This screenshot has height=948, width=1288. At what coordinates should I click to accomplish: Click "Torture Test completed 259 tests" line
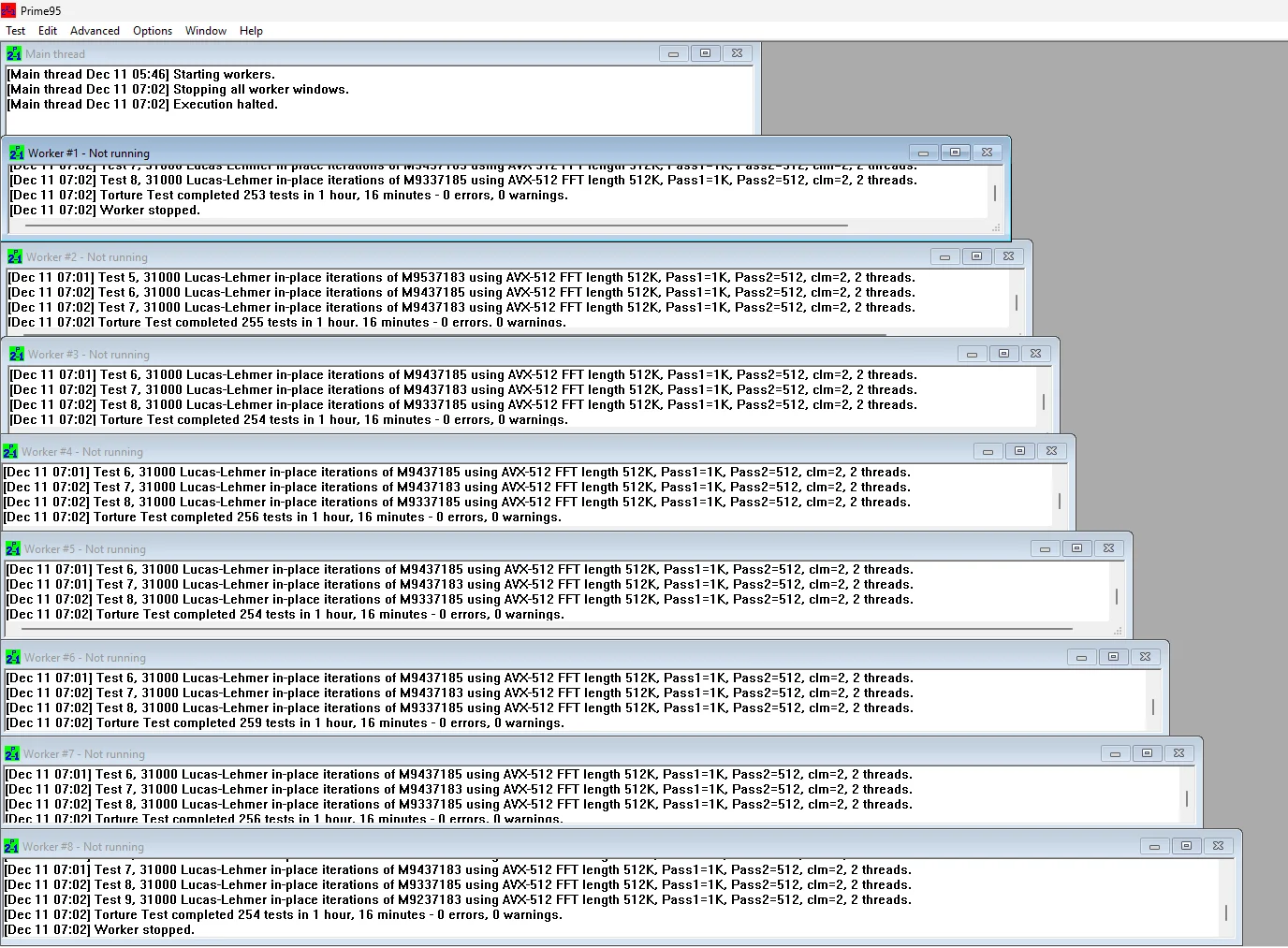tap(285, 723)
